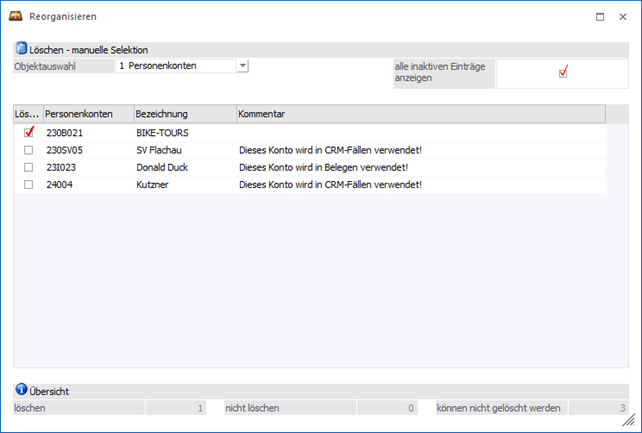Image resolution: width=642 pixels, height=433 pixels.
Task: Click the Übersicht info icon
Action: coord(21,390)
